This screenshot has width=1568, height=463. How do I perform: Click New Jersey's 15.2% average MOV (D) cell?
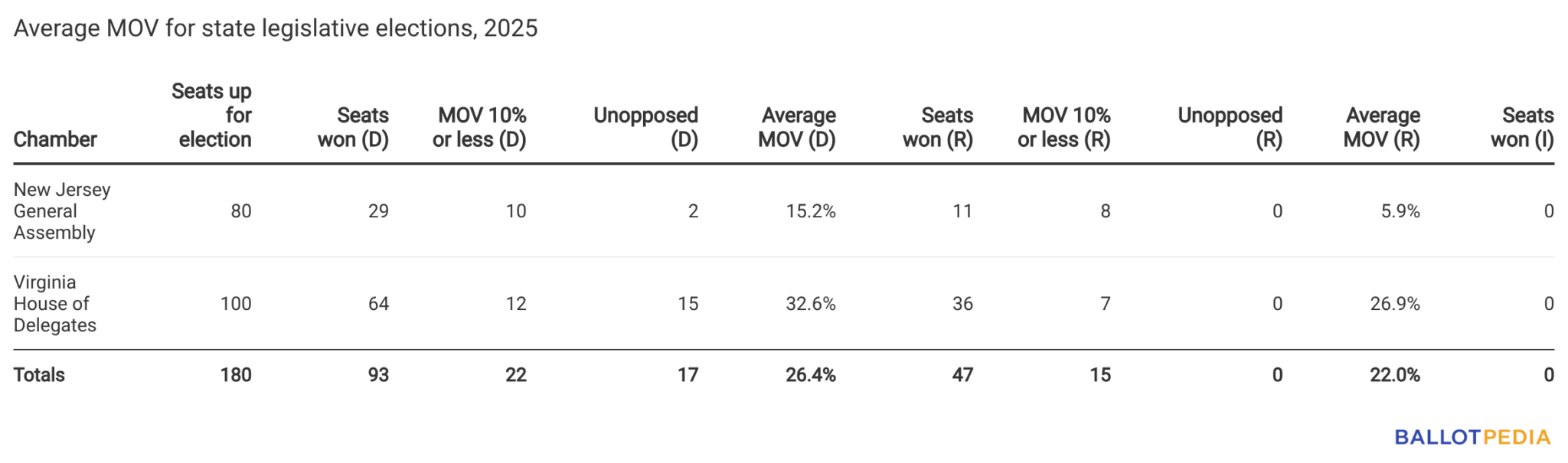(811, 211)
